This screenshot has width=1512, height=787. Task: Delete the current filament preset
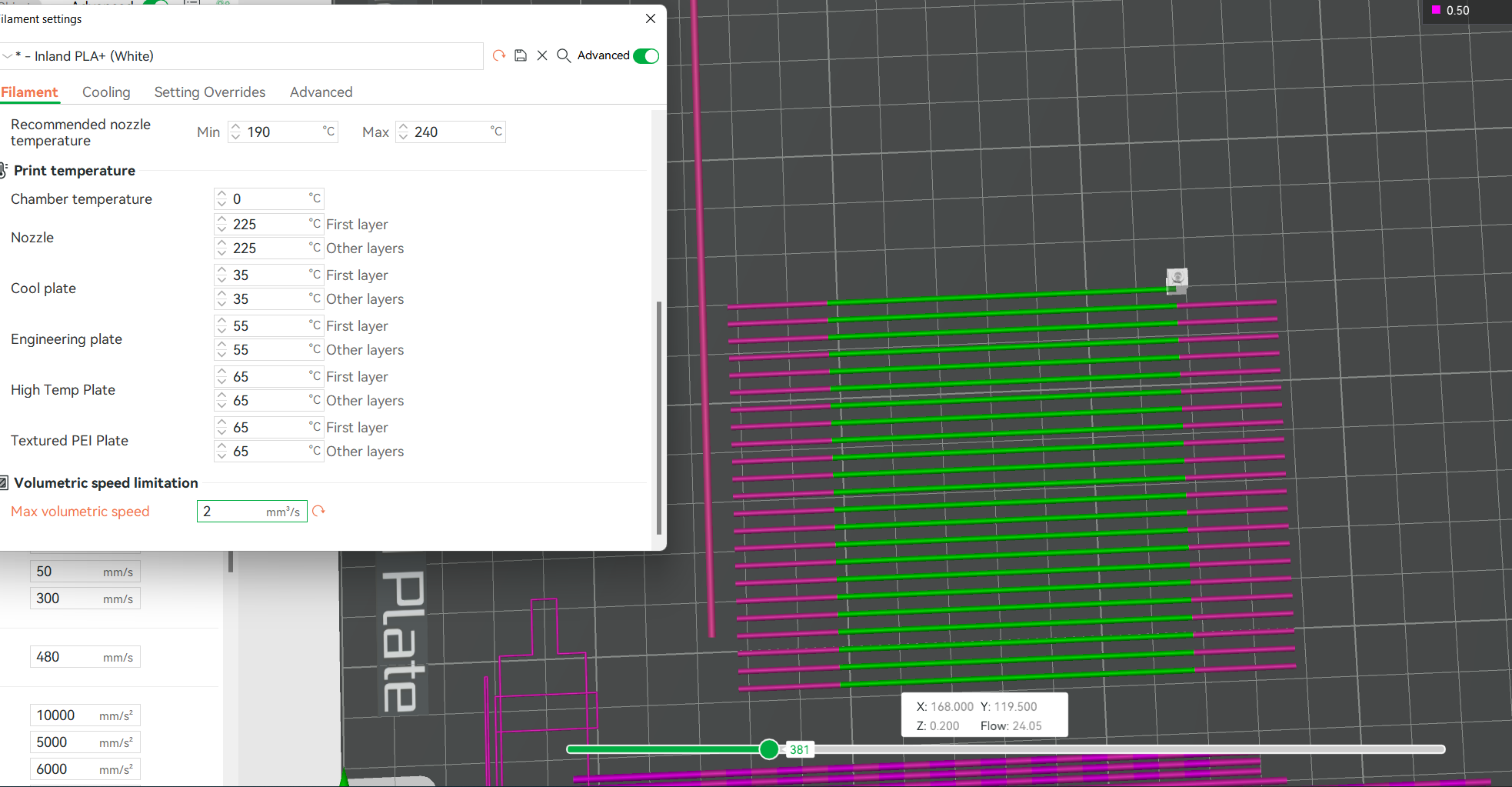coord(542,55)
